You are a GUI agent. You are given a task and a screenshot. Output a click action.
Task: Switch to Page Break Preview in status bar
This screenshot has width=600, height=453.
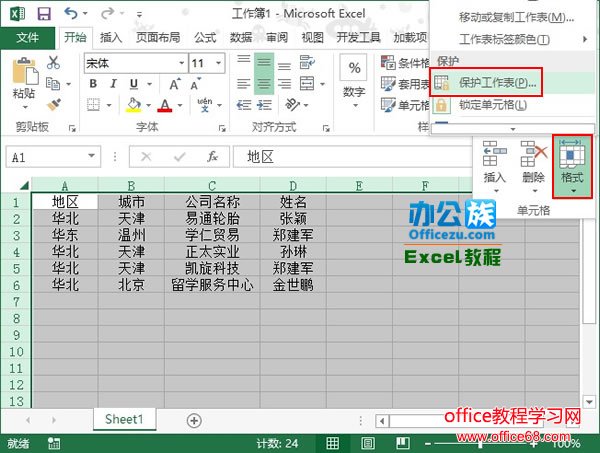pos(402,443)
